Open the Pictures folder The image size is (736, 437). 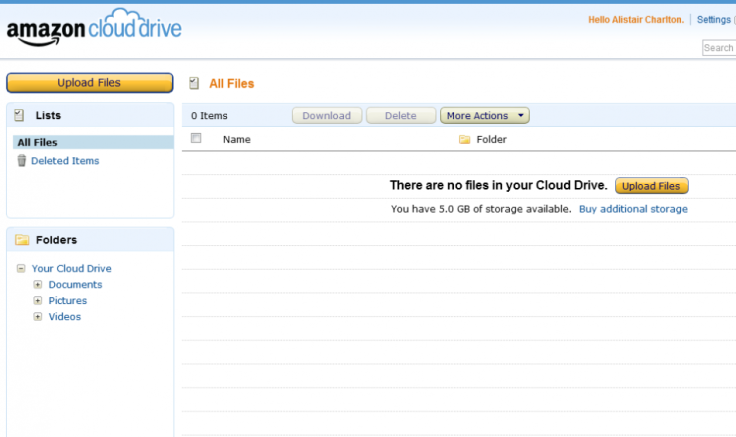point(68,300)
